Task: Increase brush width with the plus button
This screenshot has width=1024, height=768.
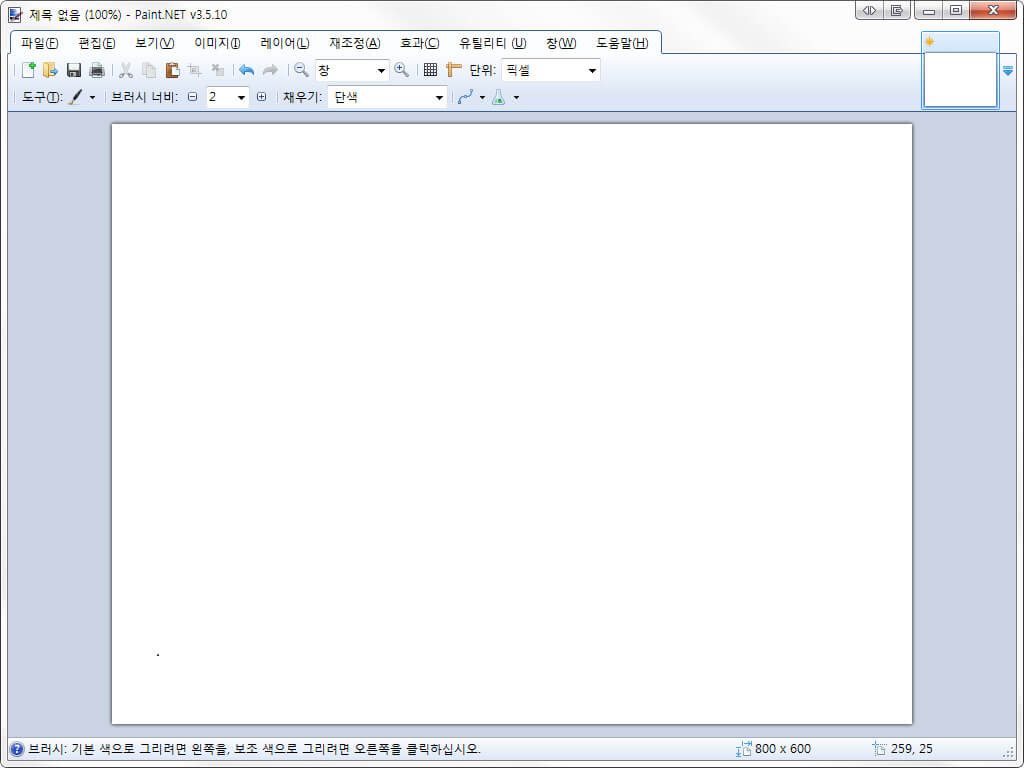Action: 261,97
